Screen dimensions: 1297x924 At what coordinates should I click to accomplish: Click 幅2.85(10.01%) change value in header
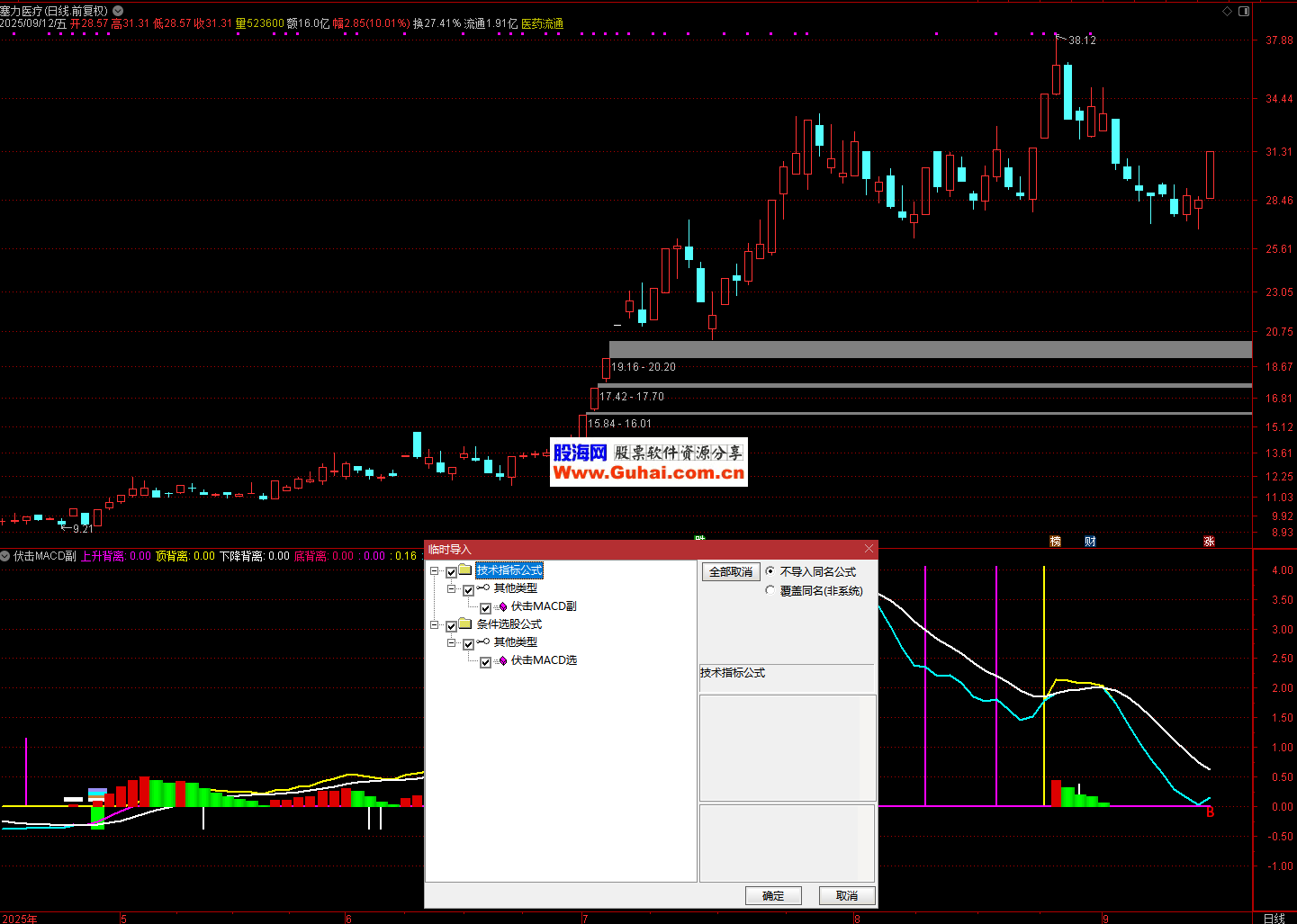click(372, 23)
